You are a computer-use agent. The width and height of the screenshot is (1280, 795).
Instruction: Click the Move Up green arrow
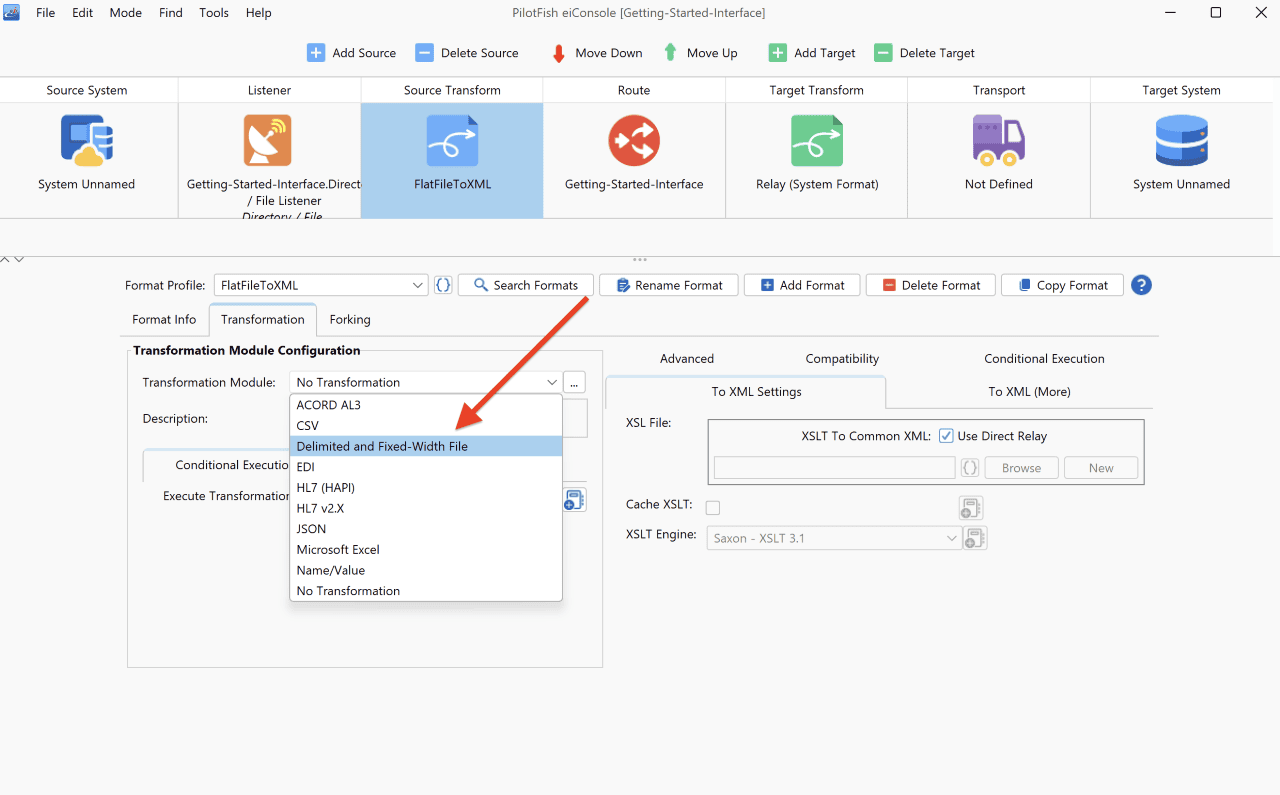671,53
